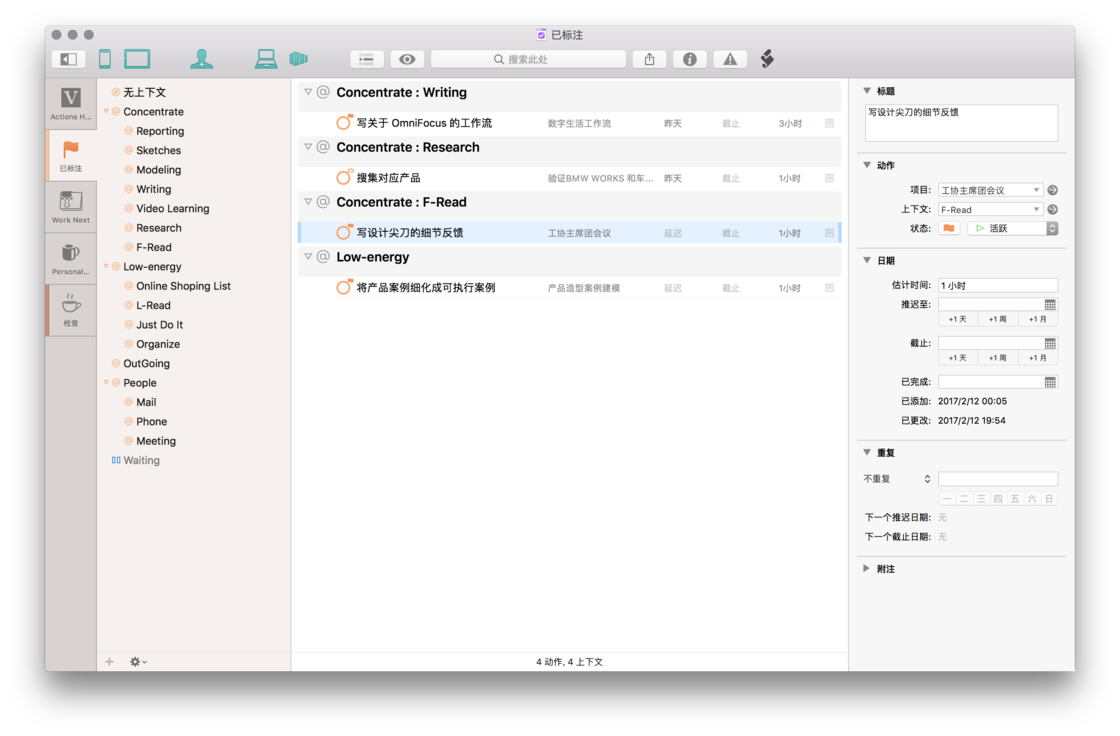Toggle the inspector info button
The image size is (1120, 736).
tap(689, 59)
